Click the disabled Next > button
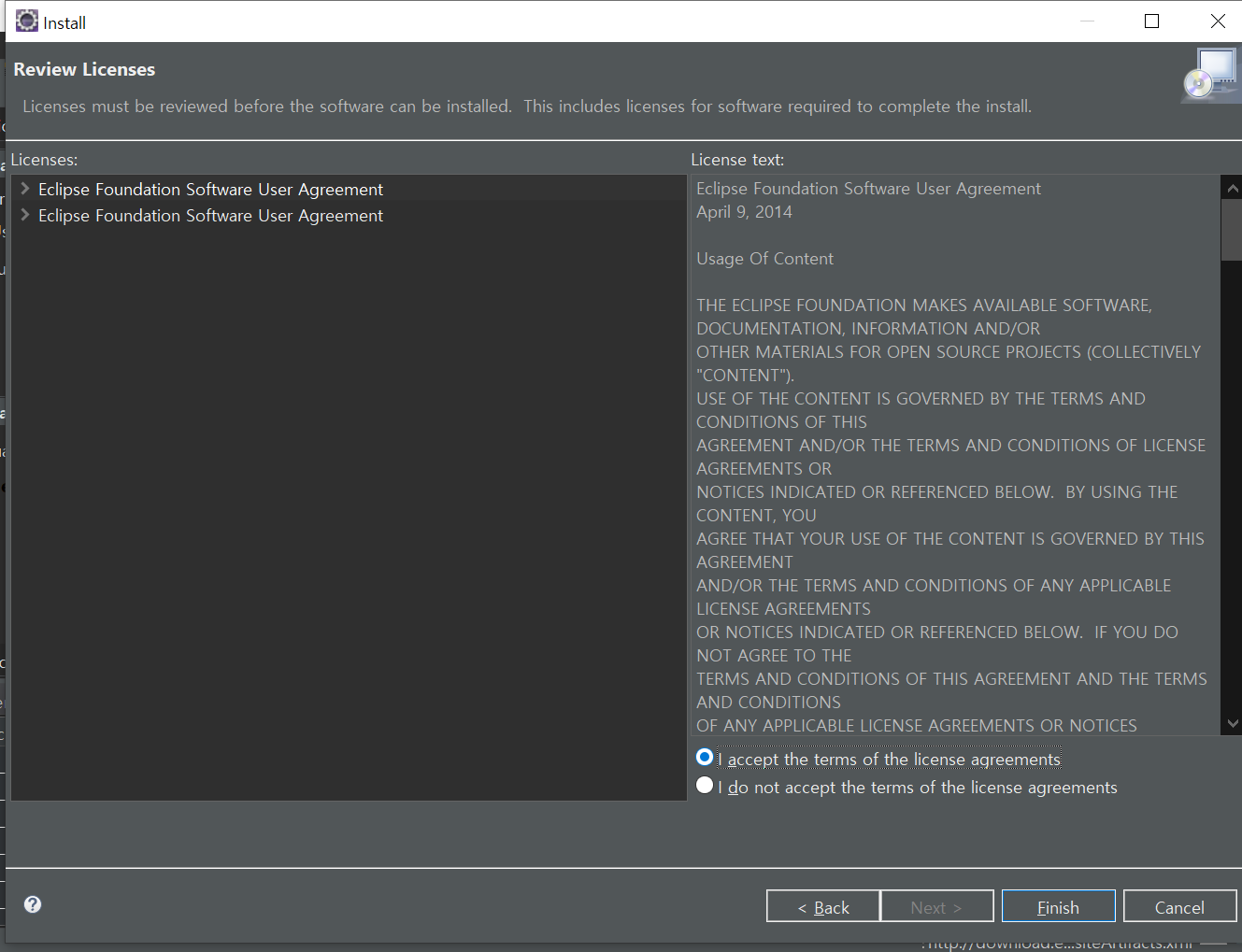 [935, 906]
